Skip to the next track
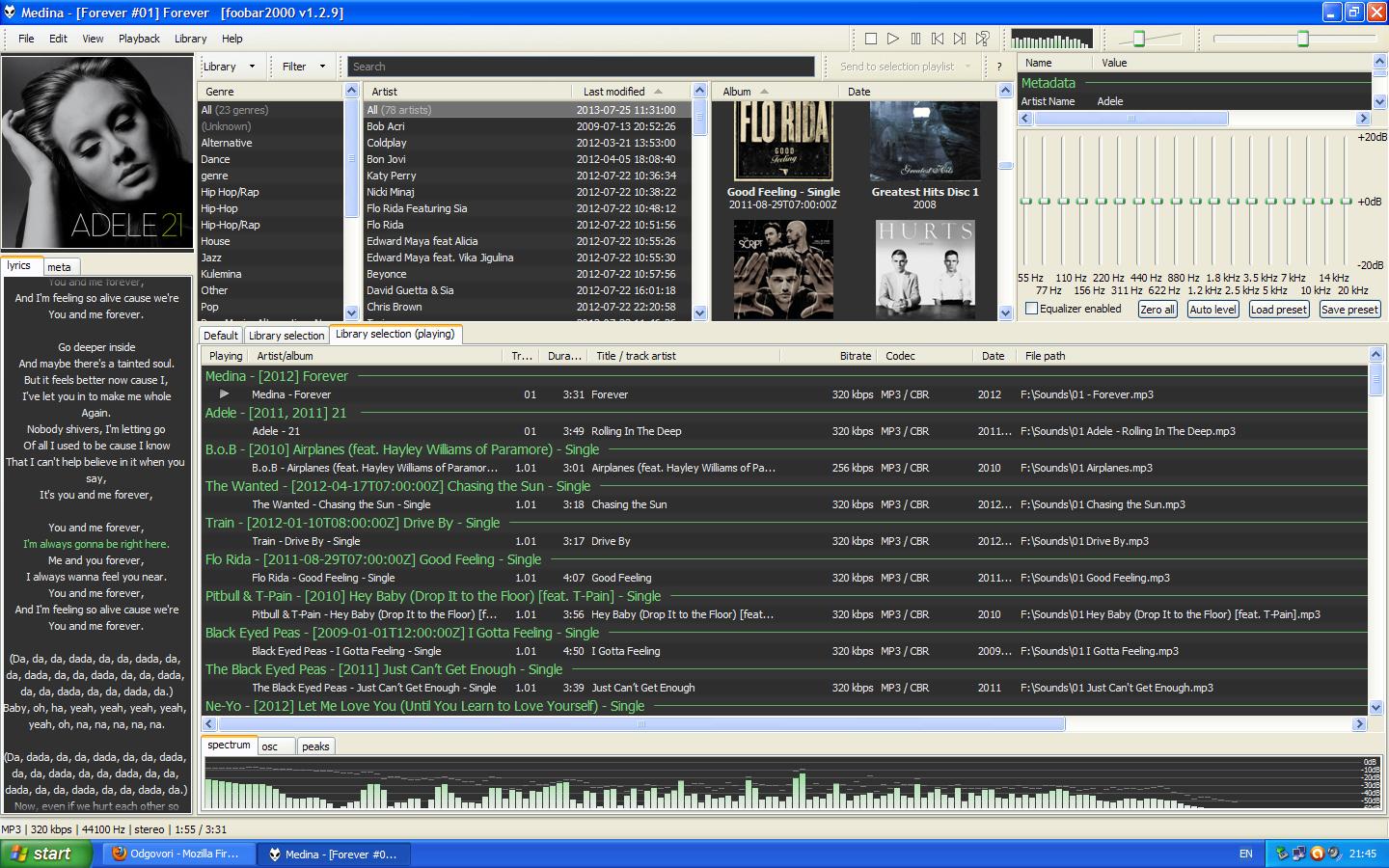The height and width of the screenshot is (868, 1389). 960,39
